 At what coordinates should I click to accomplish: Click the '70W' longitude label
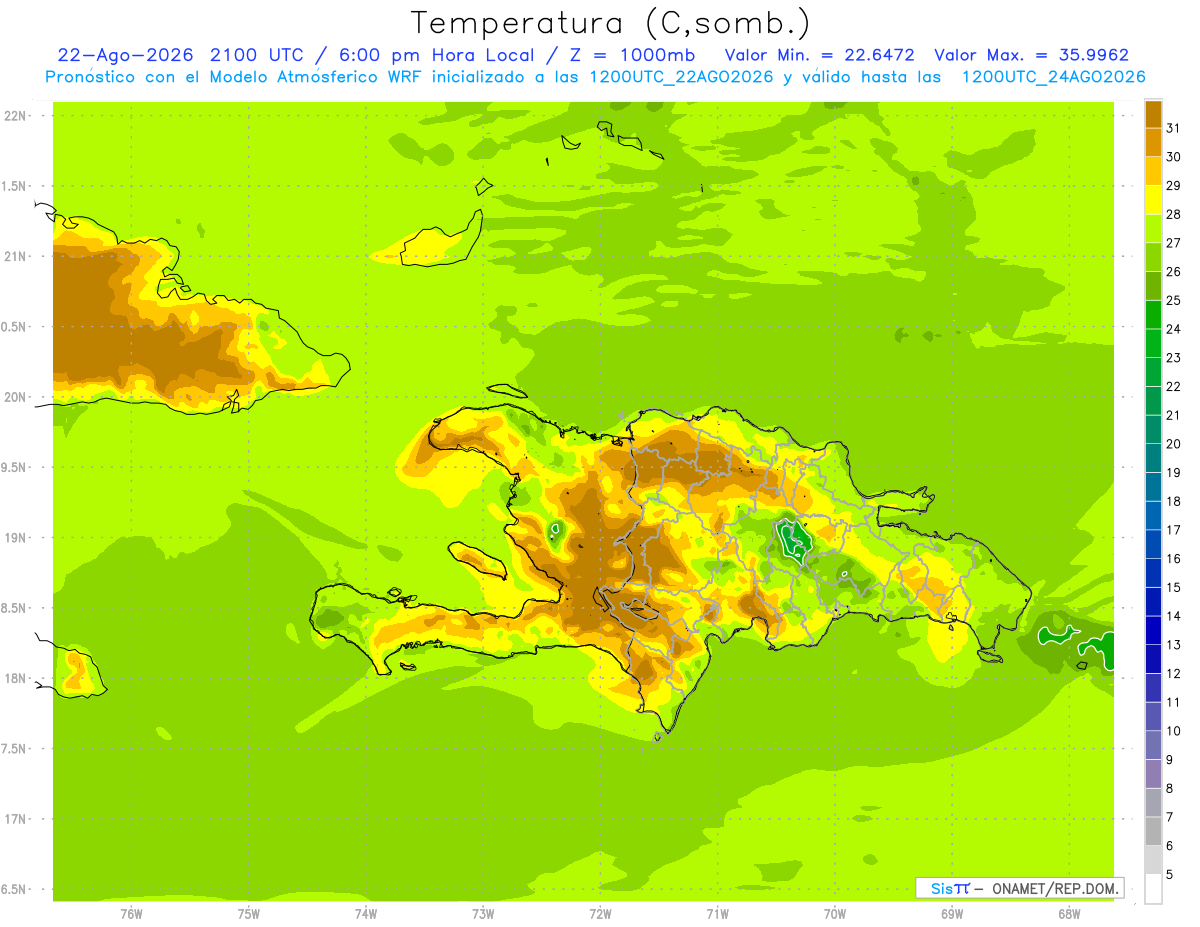(835, 914)
